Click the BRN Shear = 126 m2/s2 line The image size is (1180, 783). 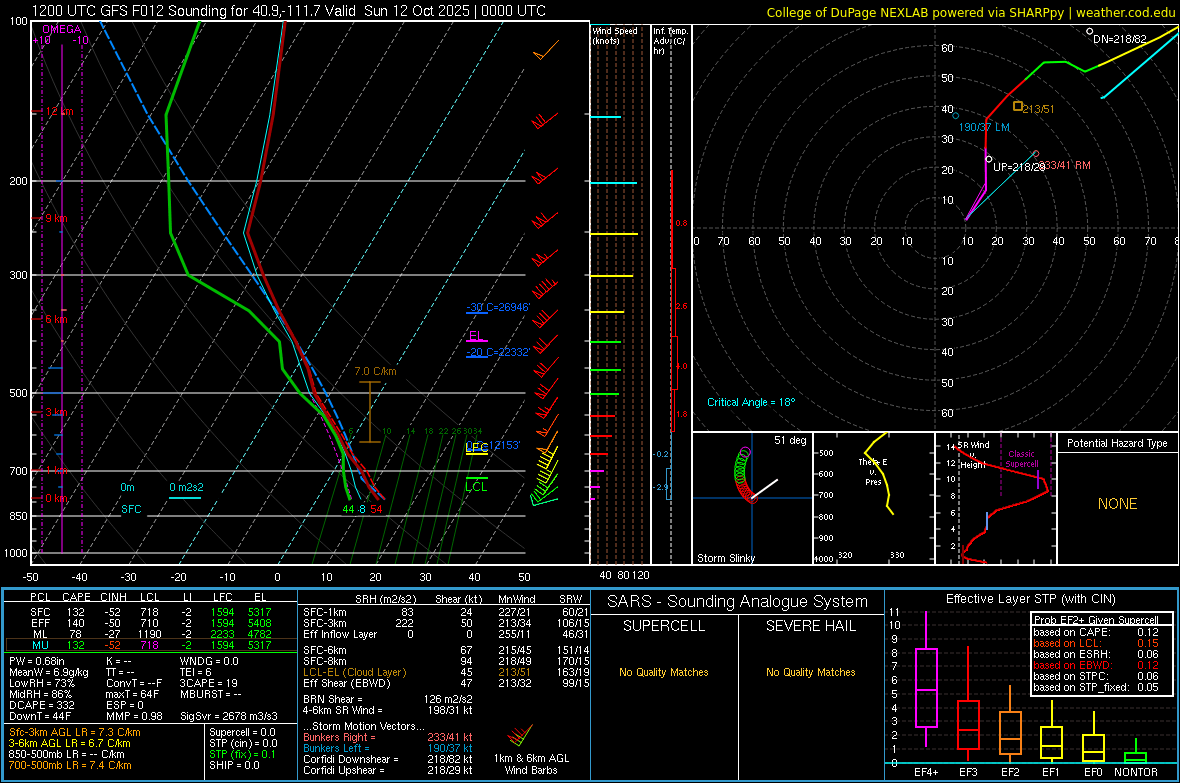tap(388, 699)
